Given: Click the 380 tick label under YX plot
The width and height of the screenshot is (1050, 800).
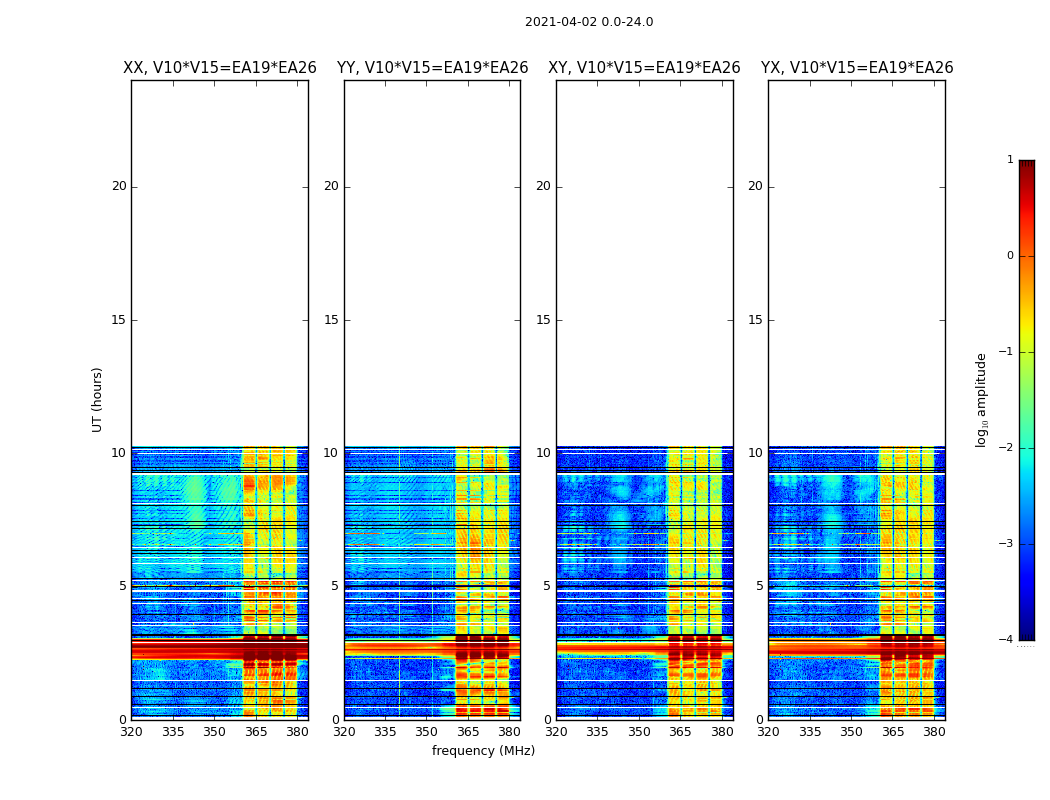Looking at the screenshot, I should [933, 732].
